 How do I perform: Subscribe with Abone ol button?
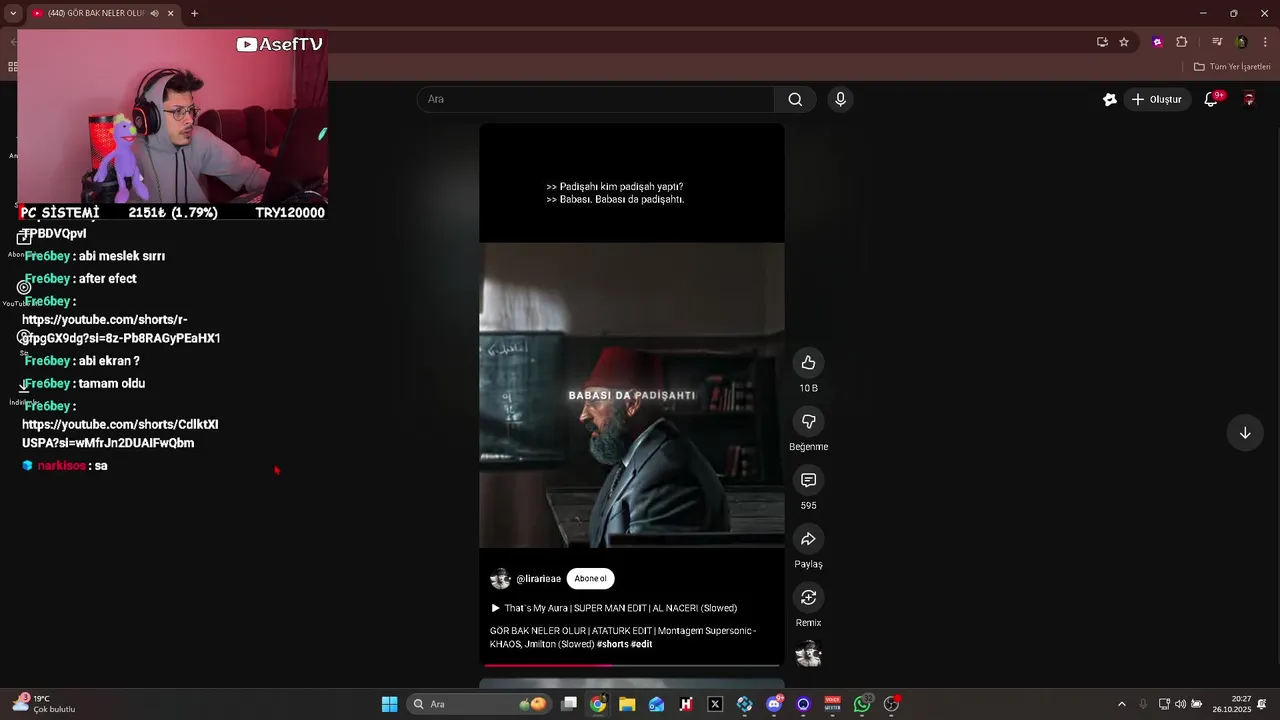pos(590,578)
